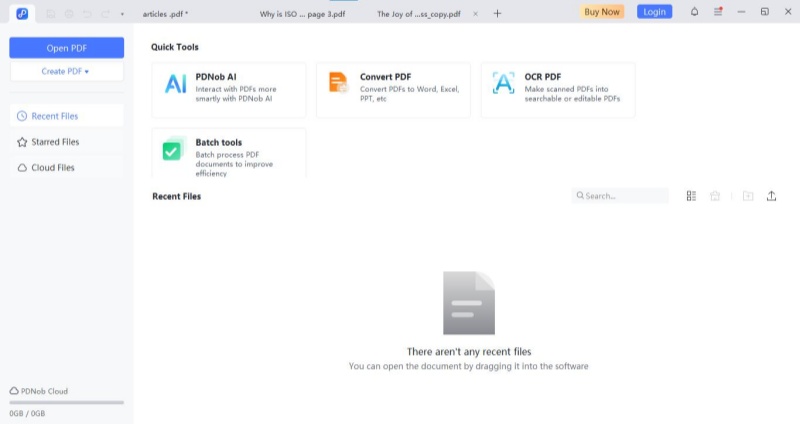The height and width of the screenshot is (424, 800).
Task: Click the undo arrow icon
Action: point(87,14)
